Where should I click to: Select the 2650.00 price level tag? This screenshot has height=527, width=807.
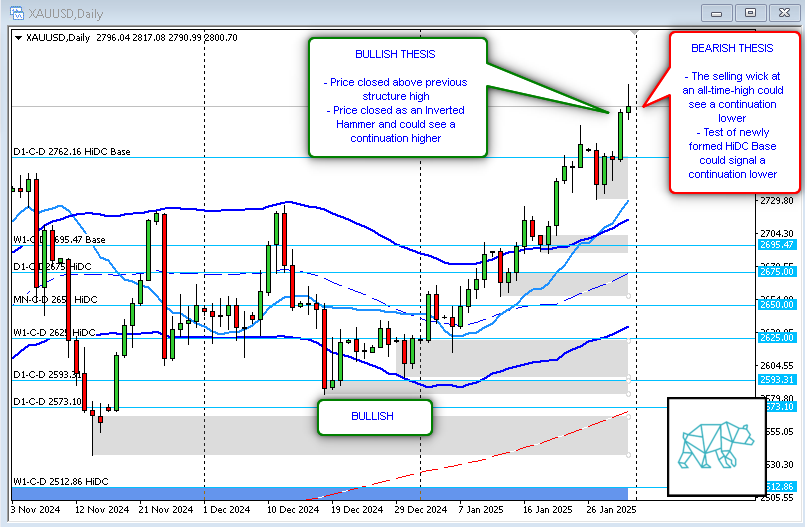pos(776,305)
